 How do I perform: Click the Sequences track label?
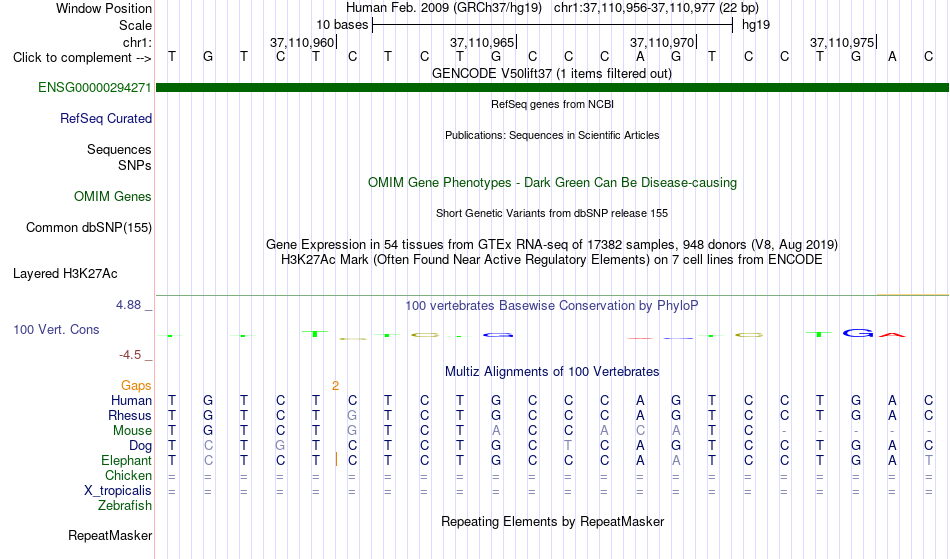119,150
